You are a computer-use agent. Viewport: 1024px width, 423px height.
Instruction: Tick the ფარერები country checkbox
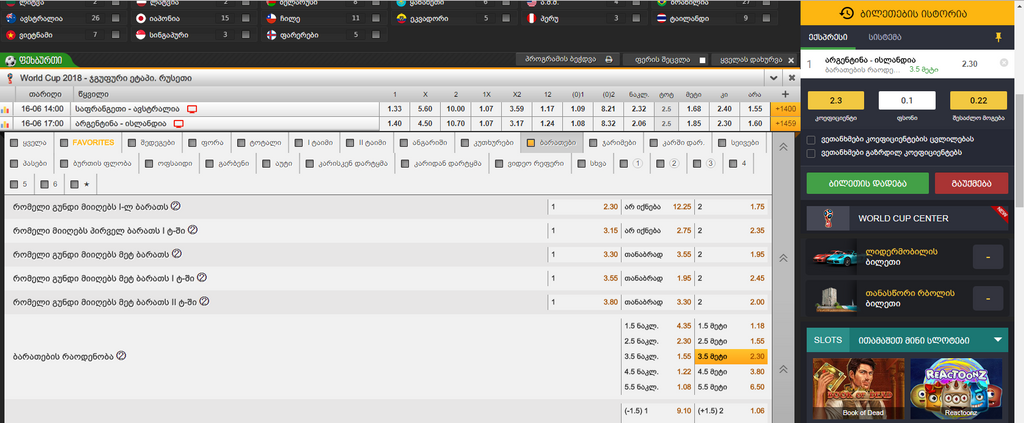376,35
